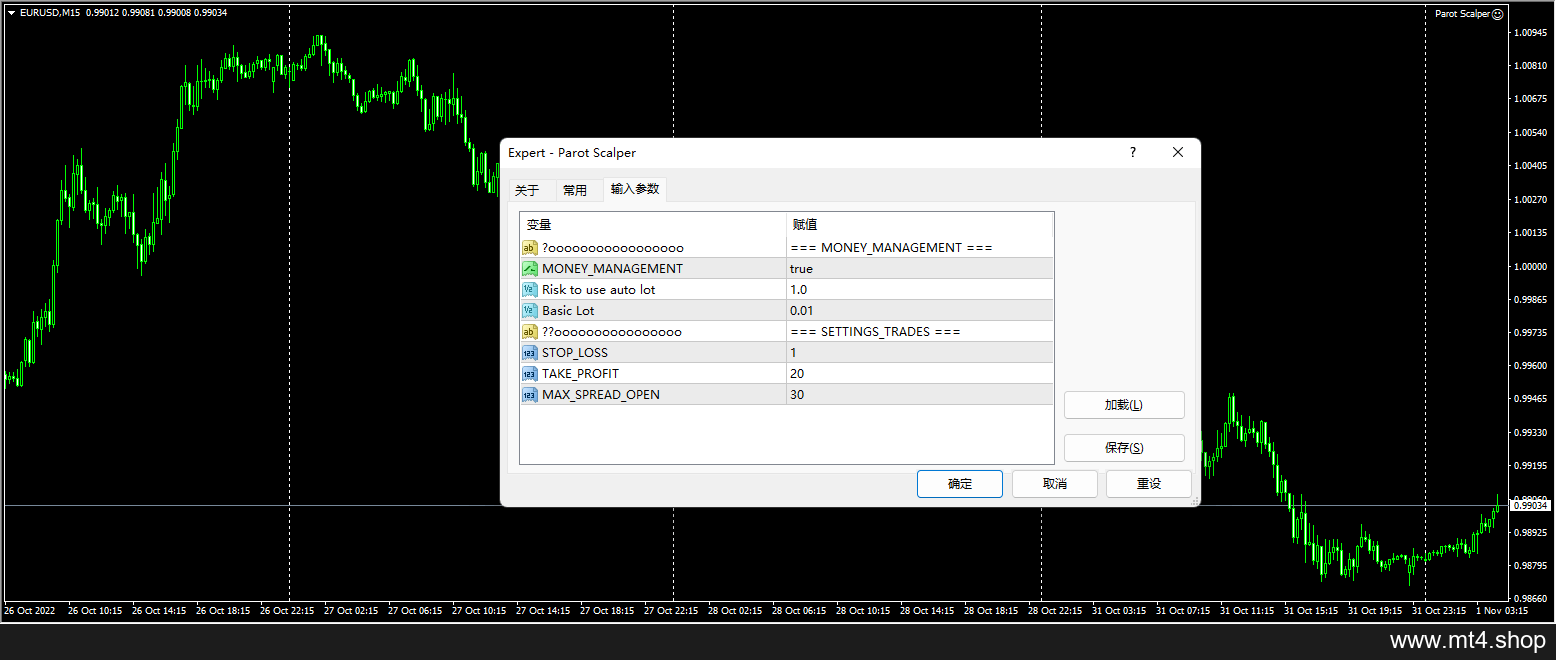Click the 重设 button
The height and width of the screenshot is (660, 1556).
pyautogui.click(x=1149, y=483)
